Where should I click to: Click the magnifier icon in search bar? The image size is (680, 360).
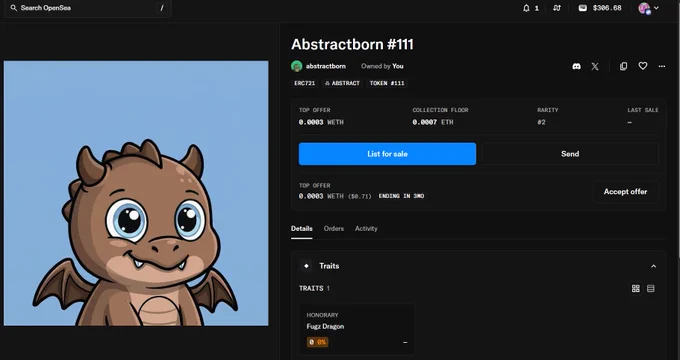click(13, 8)
